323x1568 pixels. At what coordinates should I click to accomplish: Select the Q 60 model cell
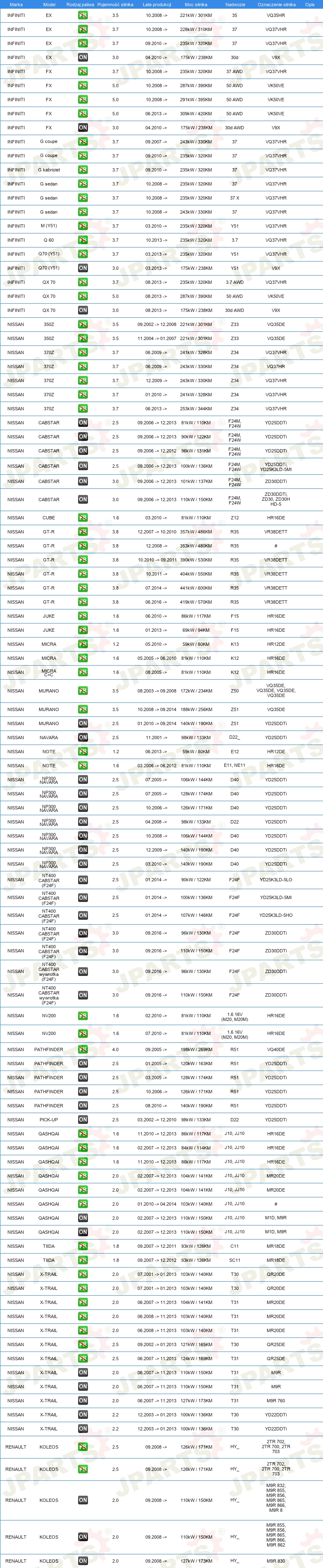click(x=49, y=240)
